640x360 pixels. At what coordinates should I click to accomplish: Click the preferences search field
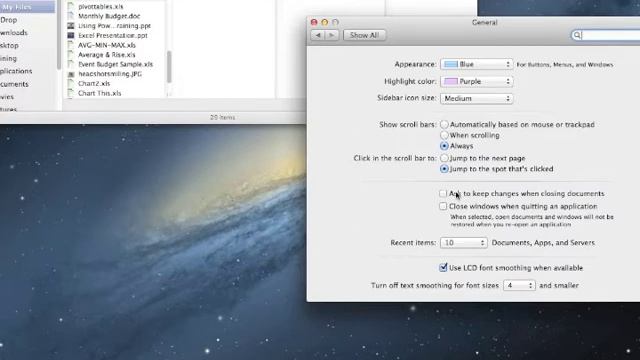click(x=606, y=35)
